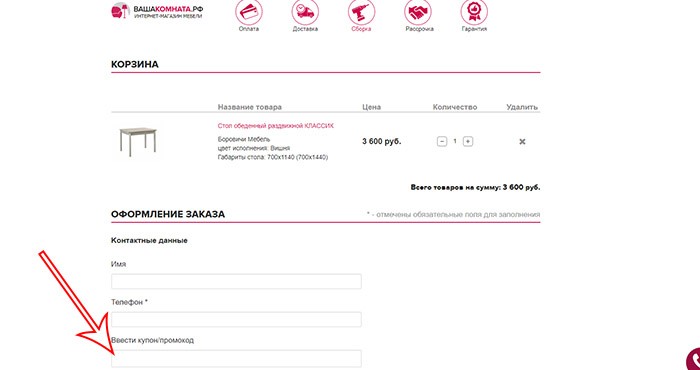
Task: Focus the Имя input field
Action: (236, 282)
